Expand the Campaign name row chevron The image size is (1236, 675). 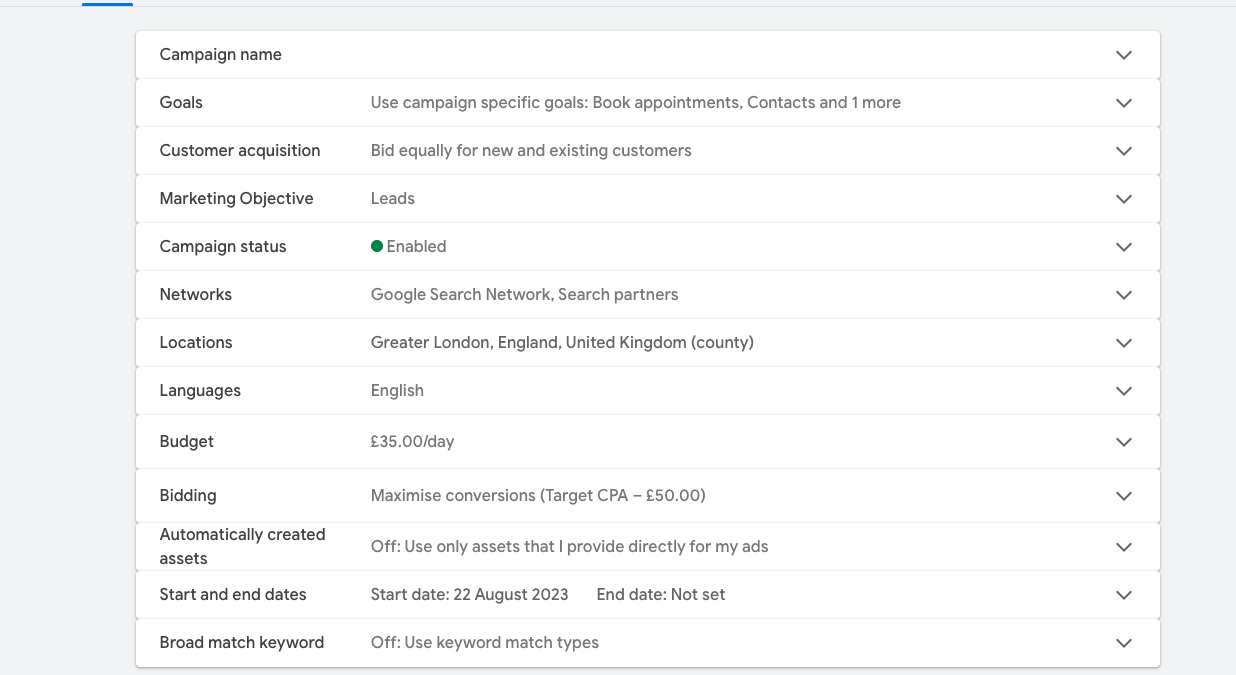[1124, 55]
